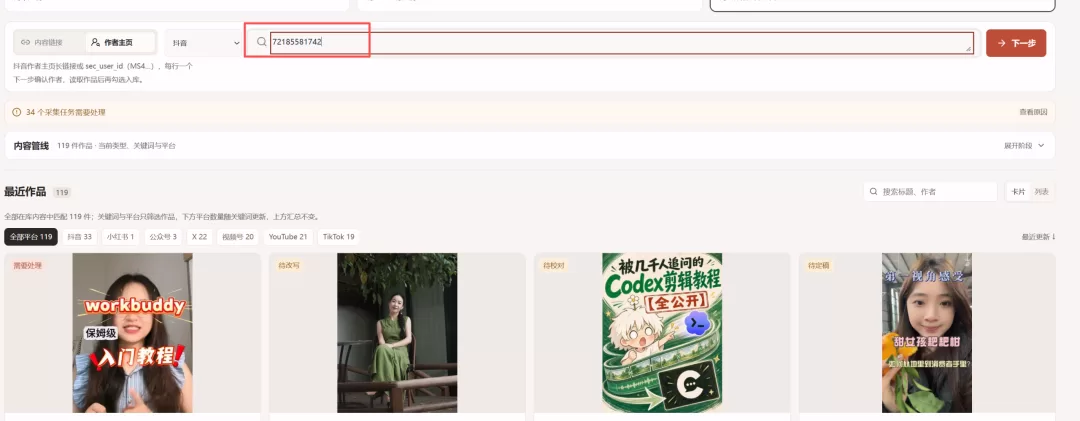This screenshot has width=1080, height=421.
Task: Click the arrow icon on the 下一步 button
Action: point(1001,43)
